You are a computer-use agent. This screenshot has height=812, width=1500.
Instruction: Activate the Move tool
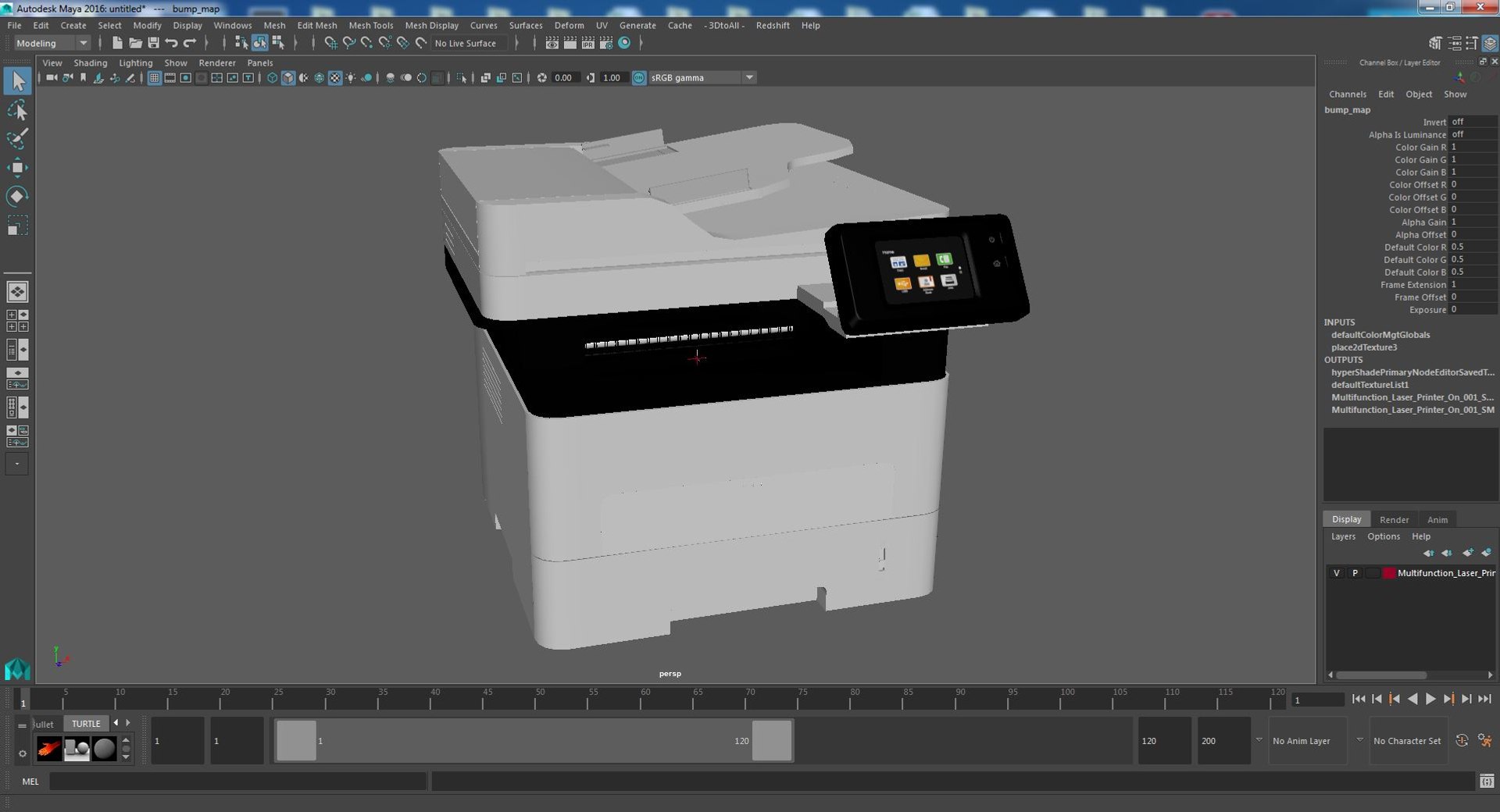click(17, 167)
